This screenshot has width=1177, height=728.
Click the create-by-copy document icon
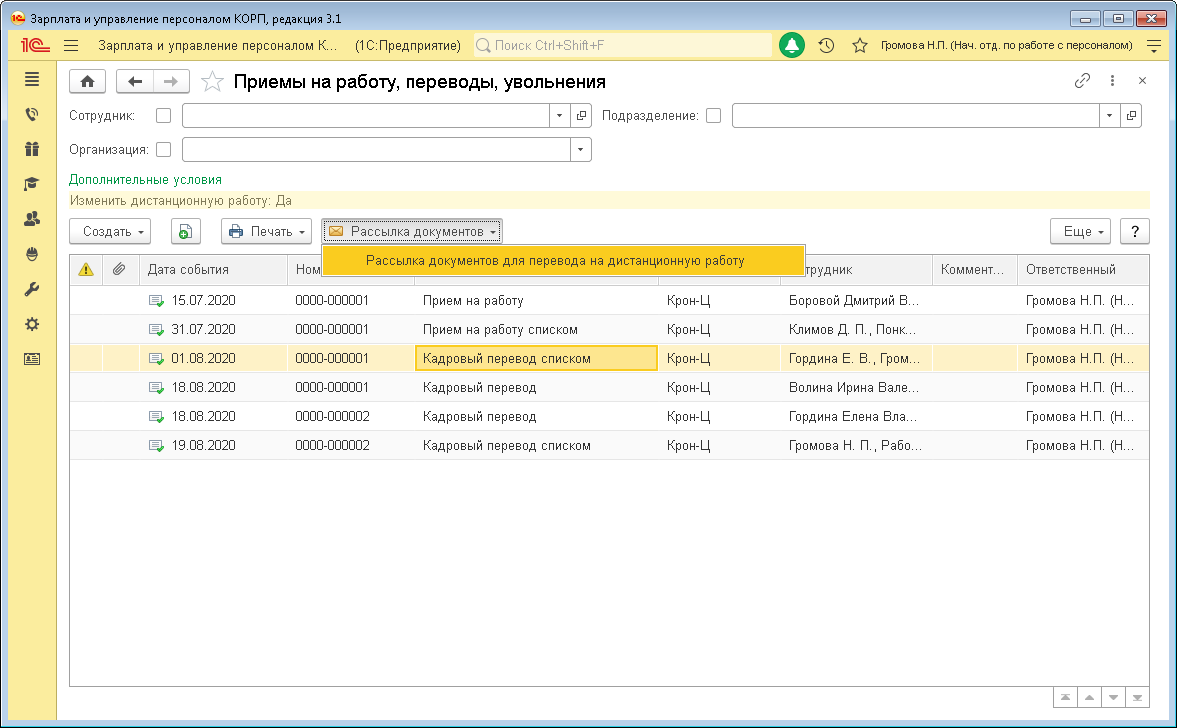click(185, 232)
